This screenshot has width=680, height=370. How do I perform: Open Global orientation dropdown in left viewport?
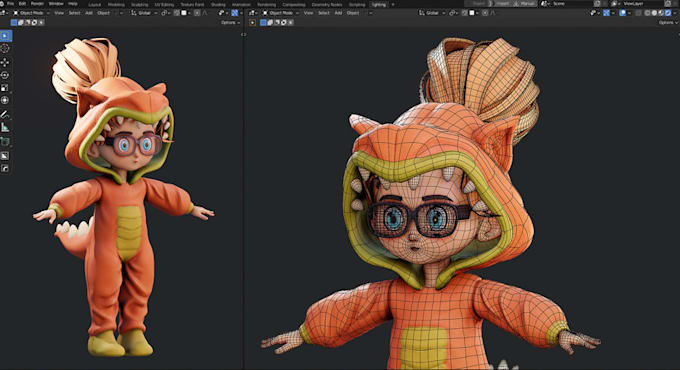click(144, 13)
